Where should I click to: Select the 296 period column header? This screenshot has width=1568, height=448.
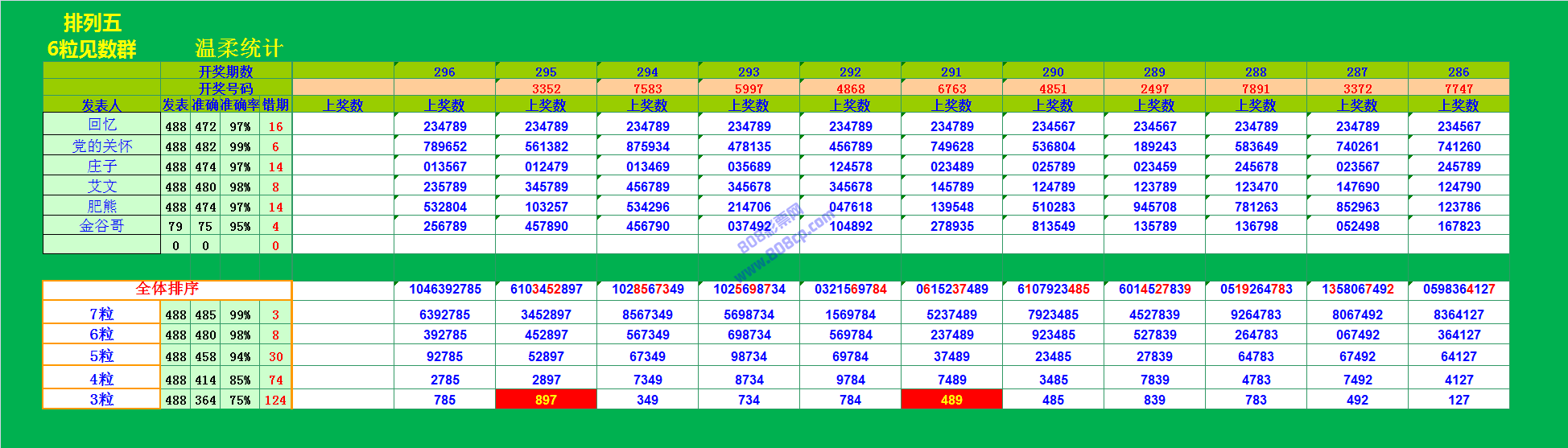pos(444,72)
